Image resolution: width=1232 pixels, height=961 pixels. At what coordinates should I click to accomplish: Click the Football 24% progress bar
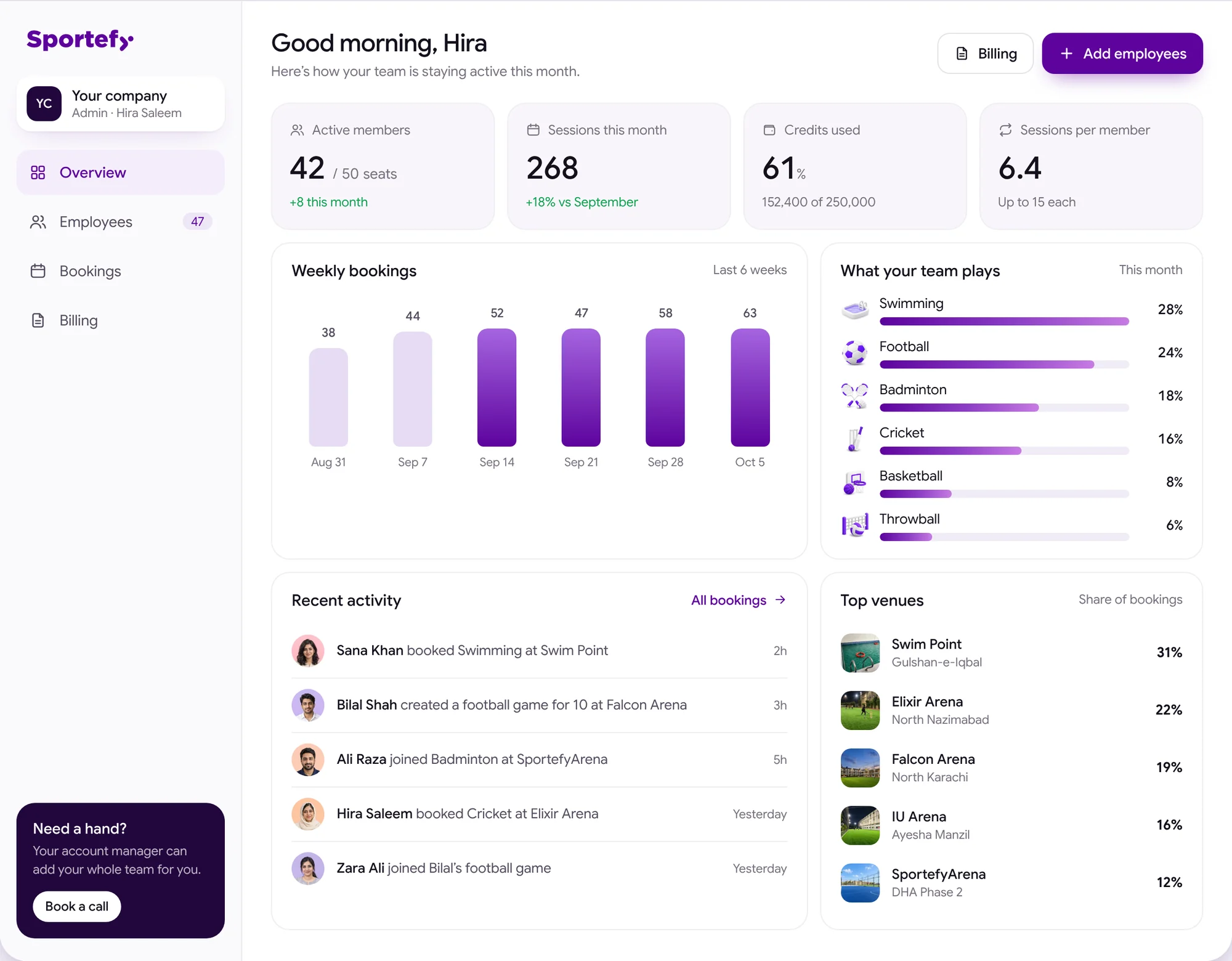click(x=1004, y=365)
